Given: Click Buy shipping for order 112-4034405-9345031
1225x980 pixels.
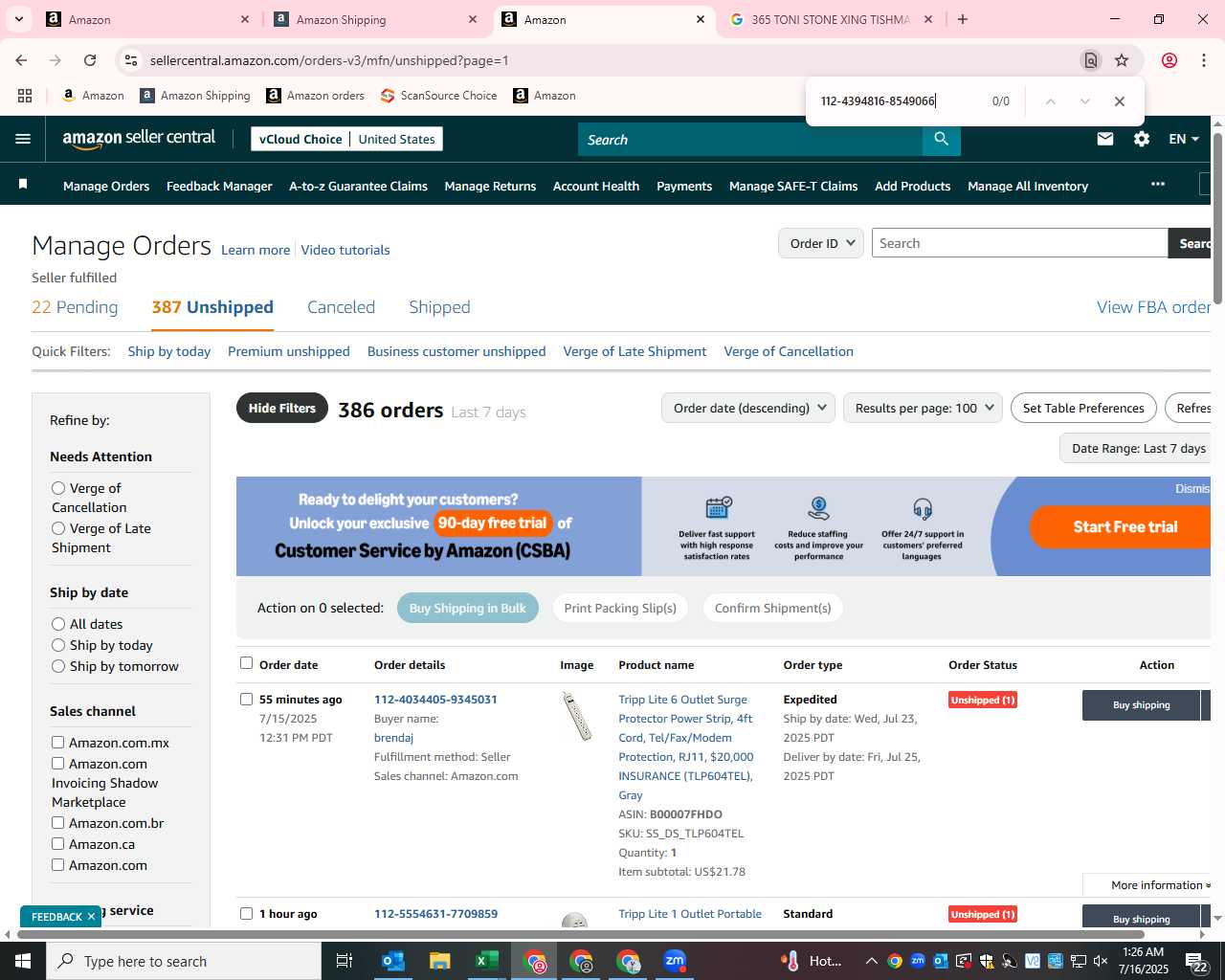Looking at the screenshot, I should pos(1141,705).
